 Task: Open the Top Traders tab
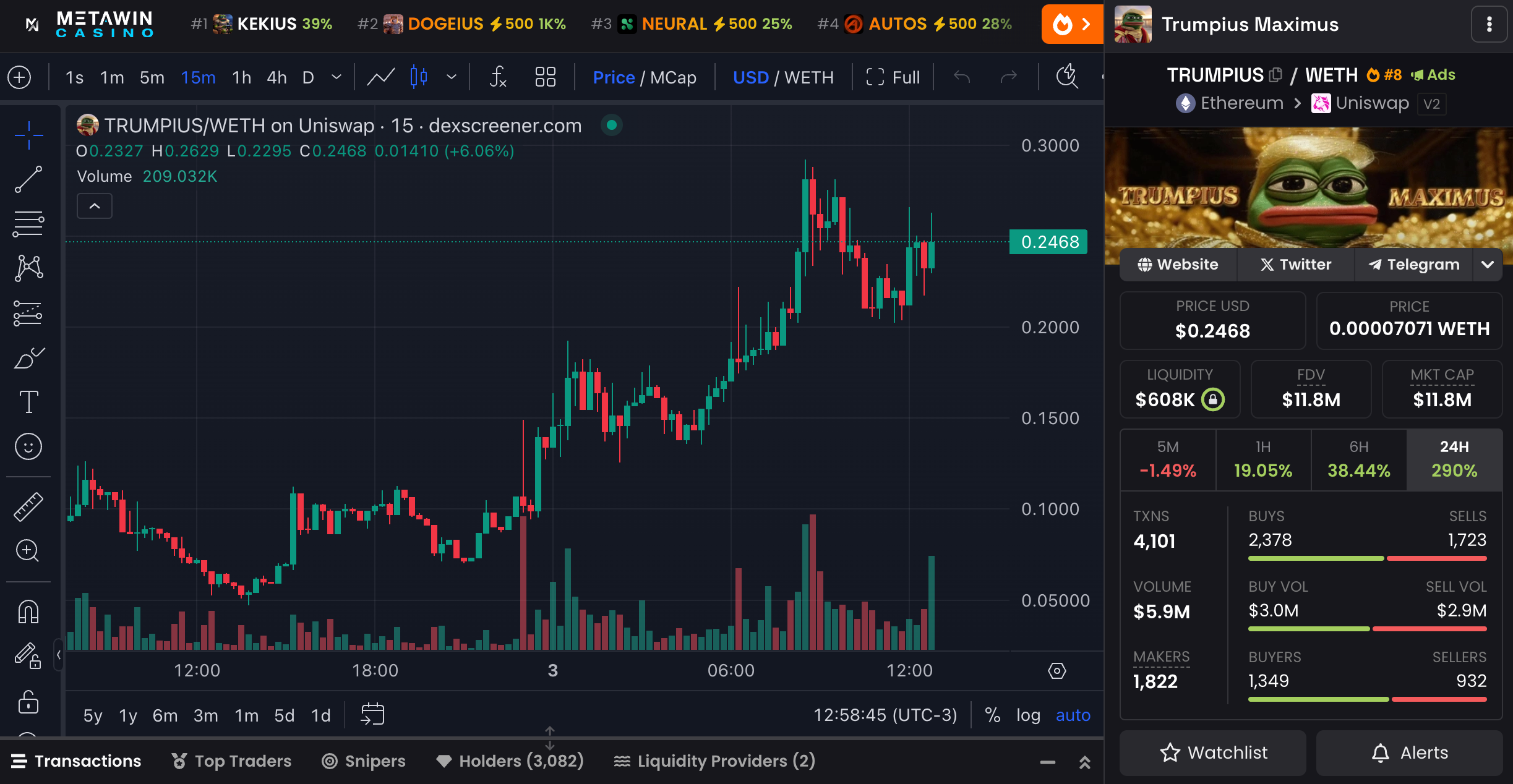[x=231, y=761]
